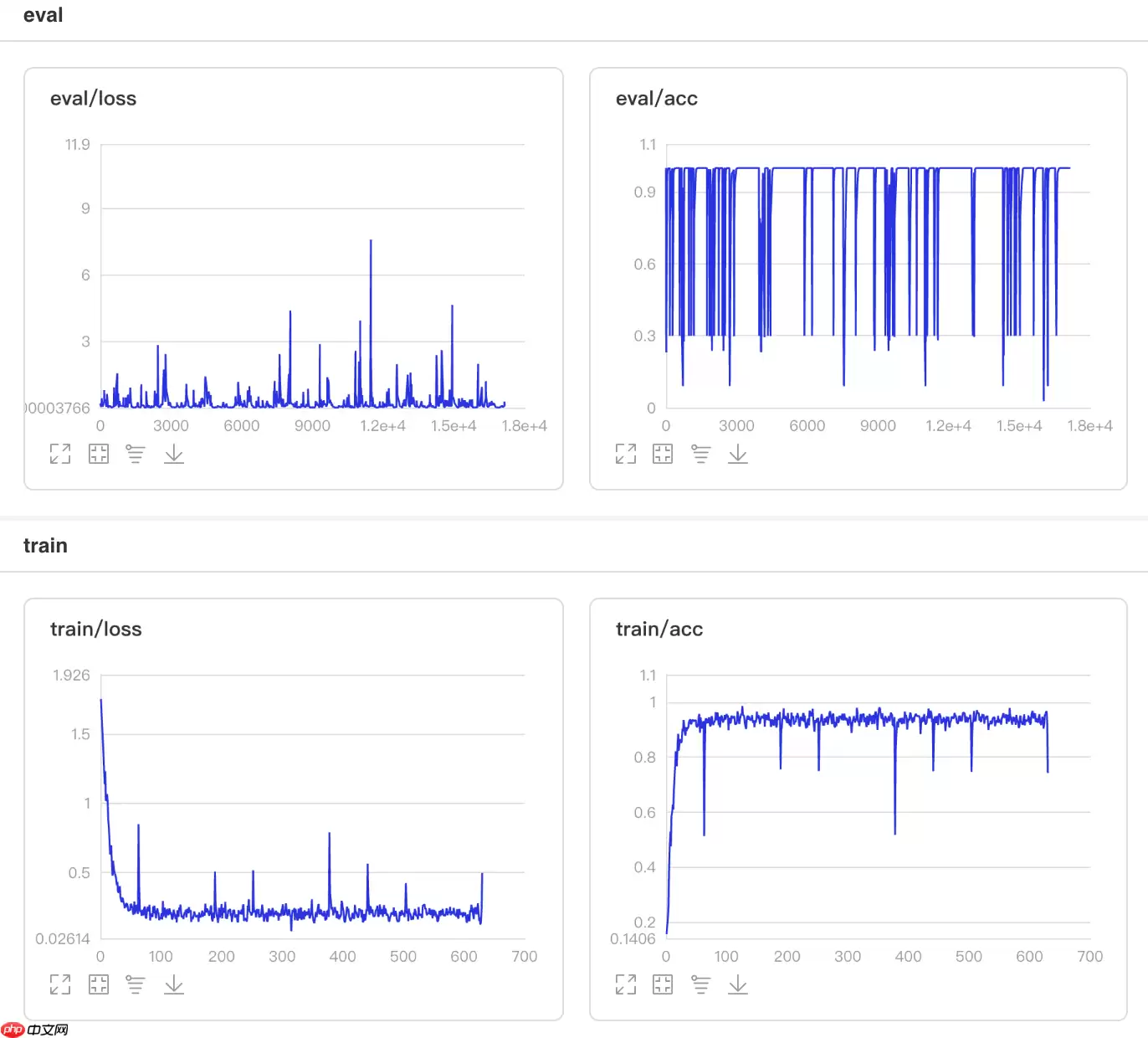Click the fit-to-data icon under train/acc
This screenshot has width=1148, height=1038.
click(663, 984)
